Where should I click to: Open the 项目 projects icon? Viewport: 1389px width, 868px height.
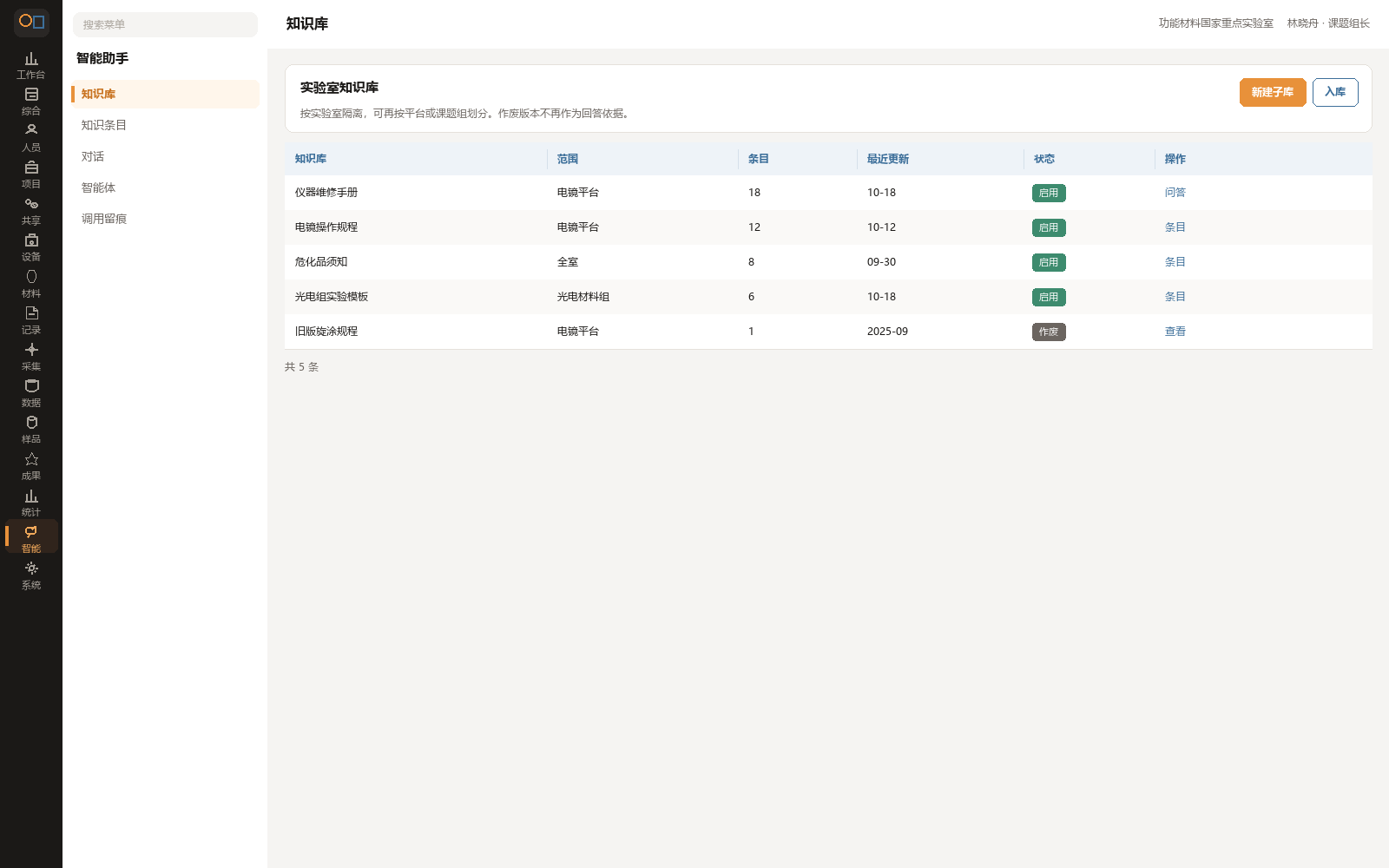31,175
